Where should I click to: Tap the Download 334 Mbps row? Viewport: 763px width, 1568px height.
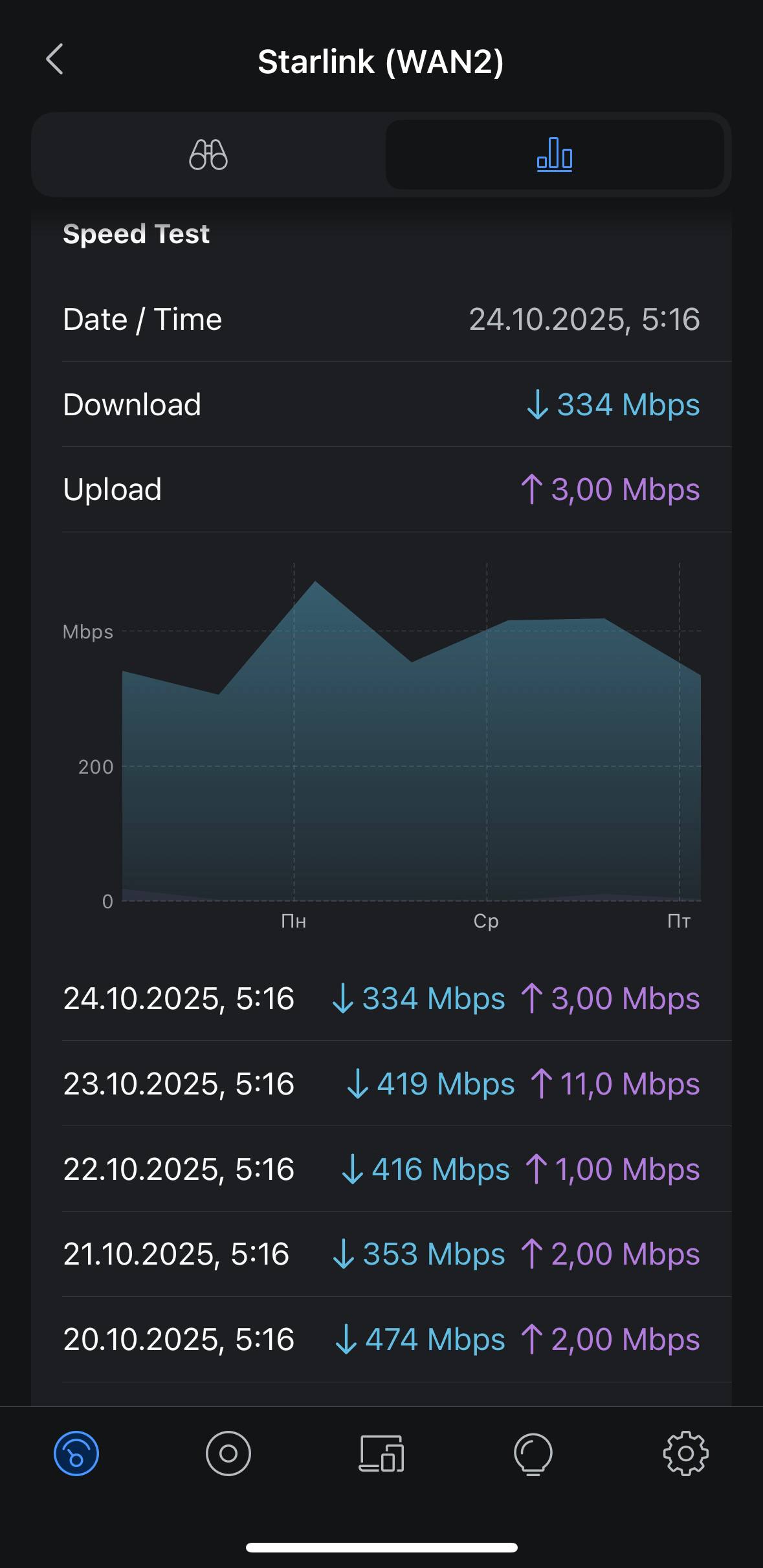[x=381, y=405]
